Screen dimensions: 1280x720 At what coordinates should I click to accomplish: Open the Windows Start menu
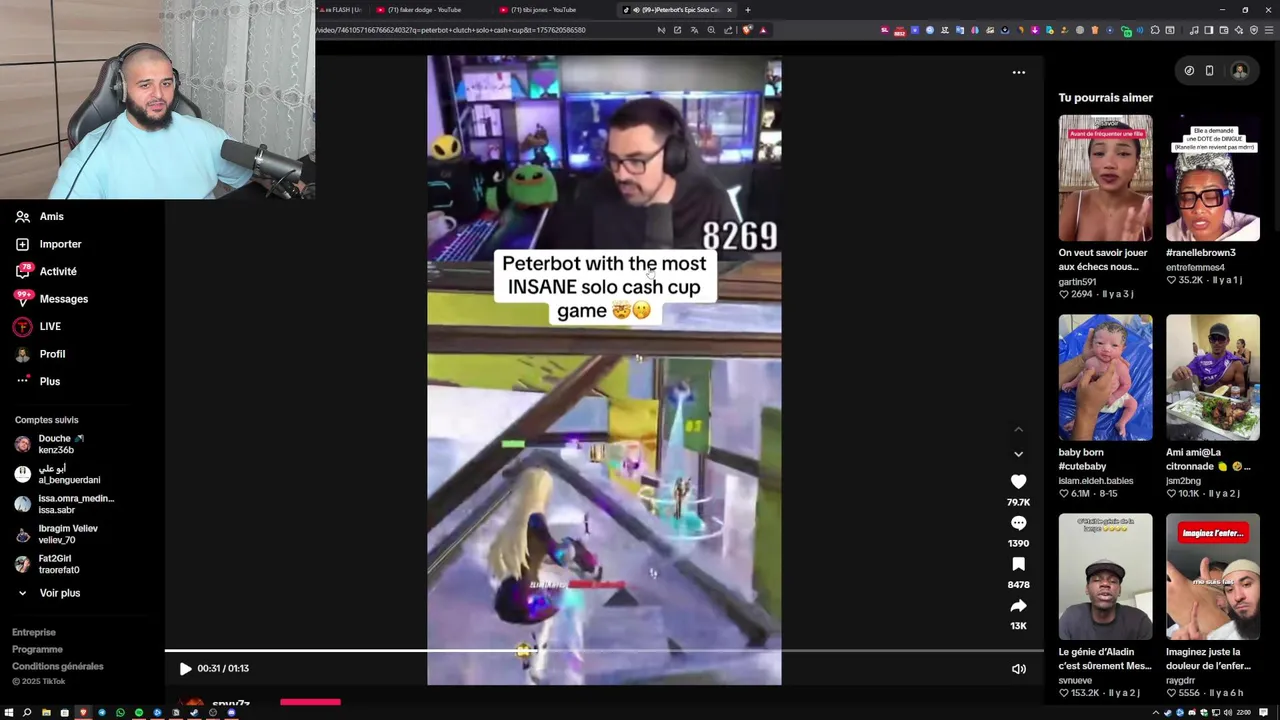[8, 713]
